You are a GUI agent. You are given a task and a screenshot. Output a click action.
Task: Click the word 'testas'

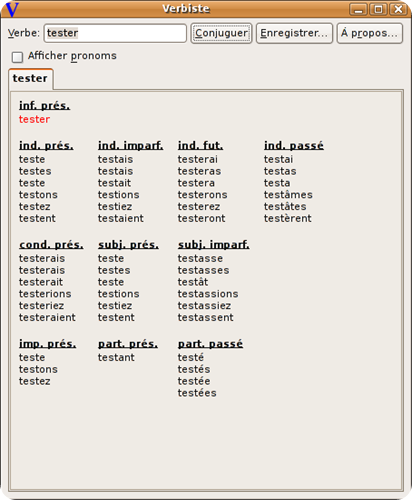[x=280, y=171]
